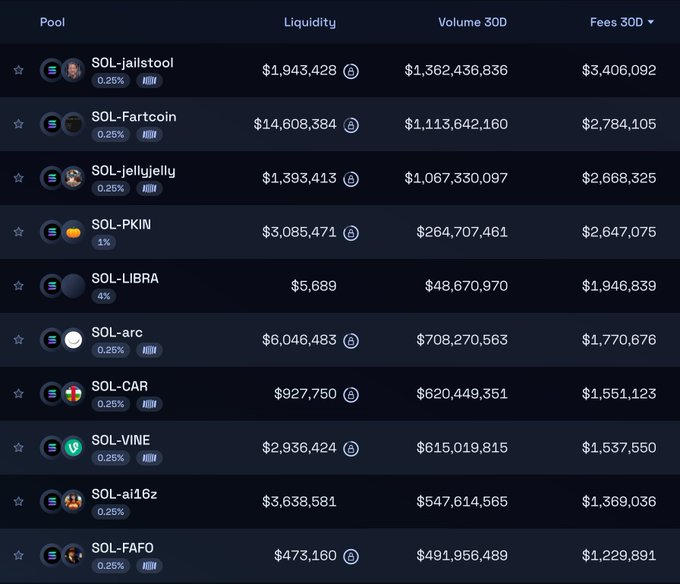Click the SOL-CAR flag token icon
The height and width of the screenshot is (584, 680).
(x=73, y=393)
